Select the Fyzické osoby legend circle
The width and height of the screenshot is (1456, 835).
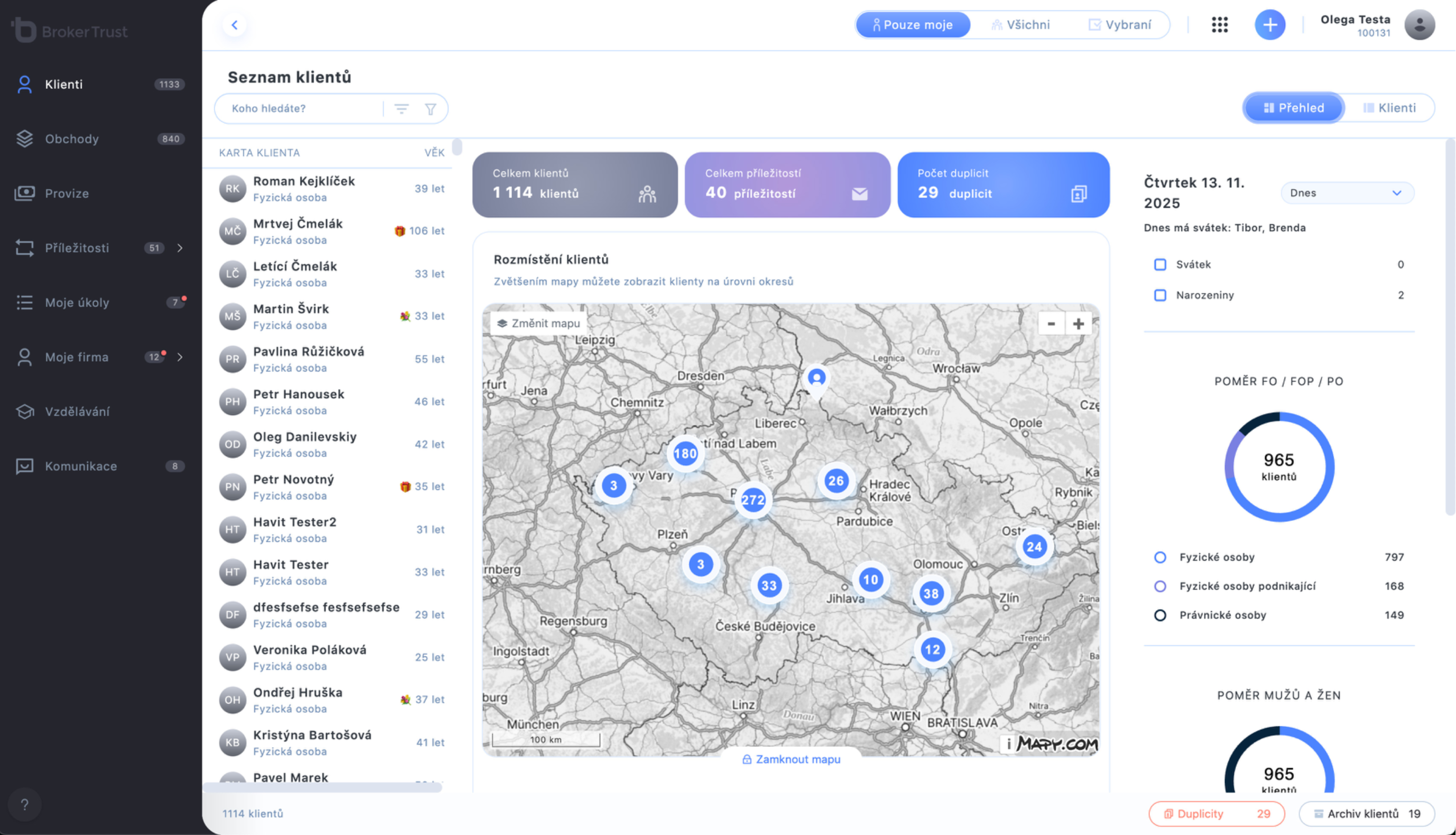1160,557
